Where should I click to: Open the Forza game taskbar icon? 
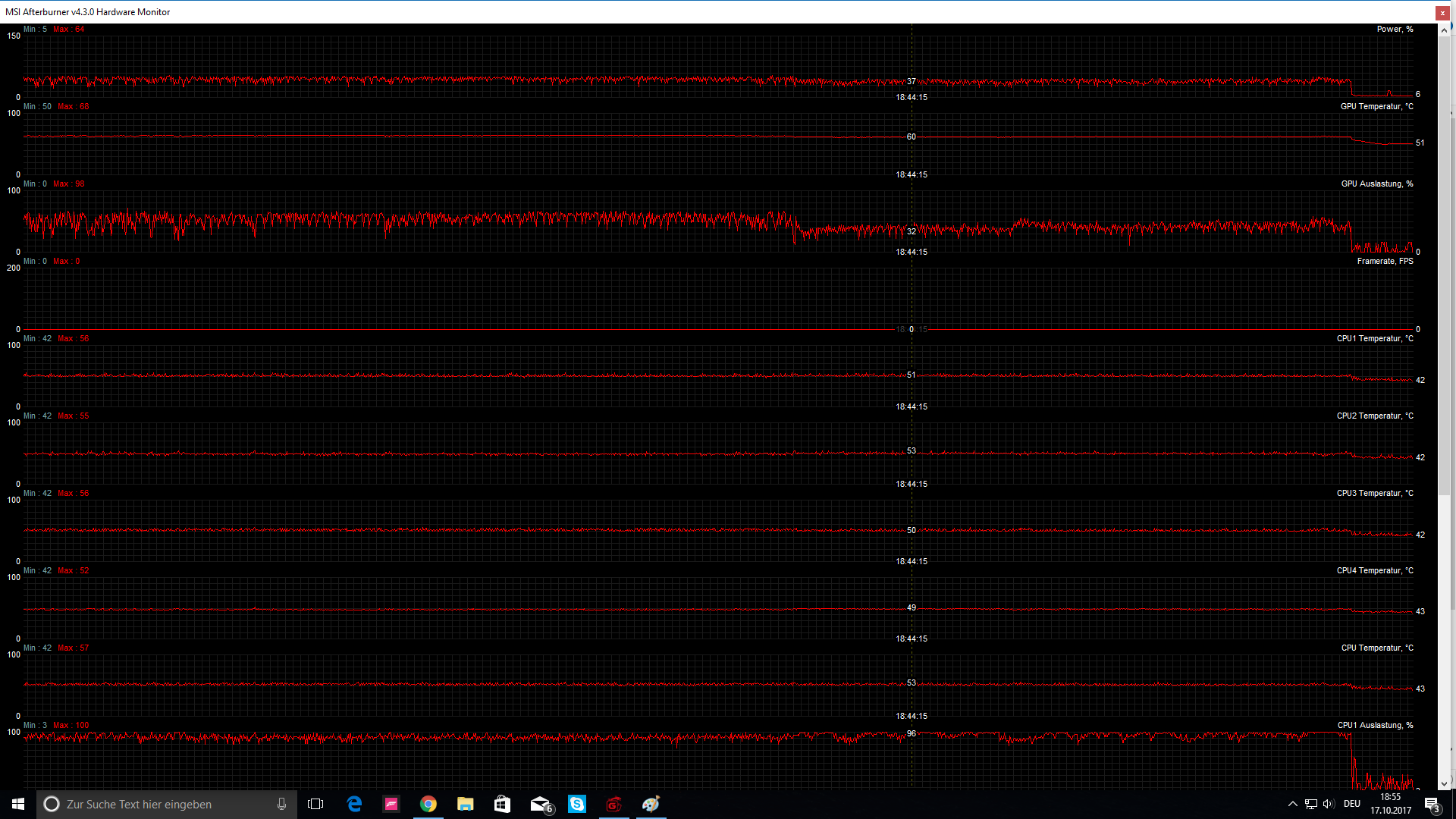pyautogui.click(x=391, y=804)
